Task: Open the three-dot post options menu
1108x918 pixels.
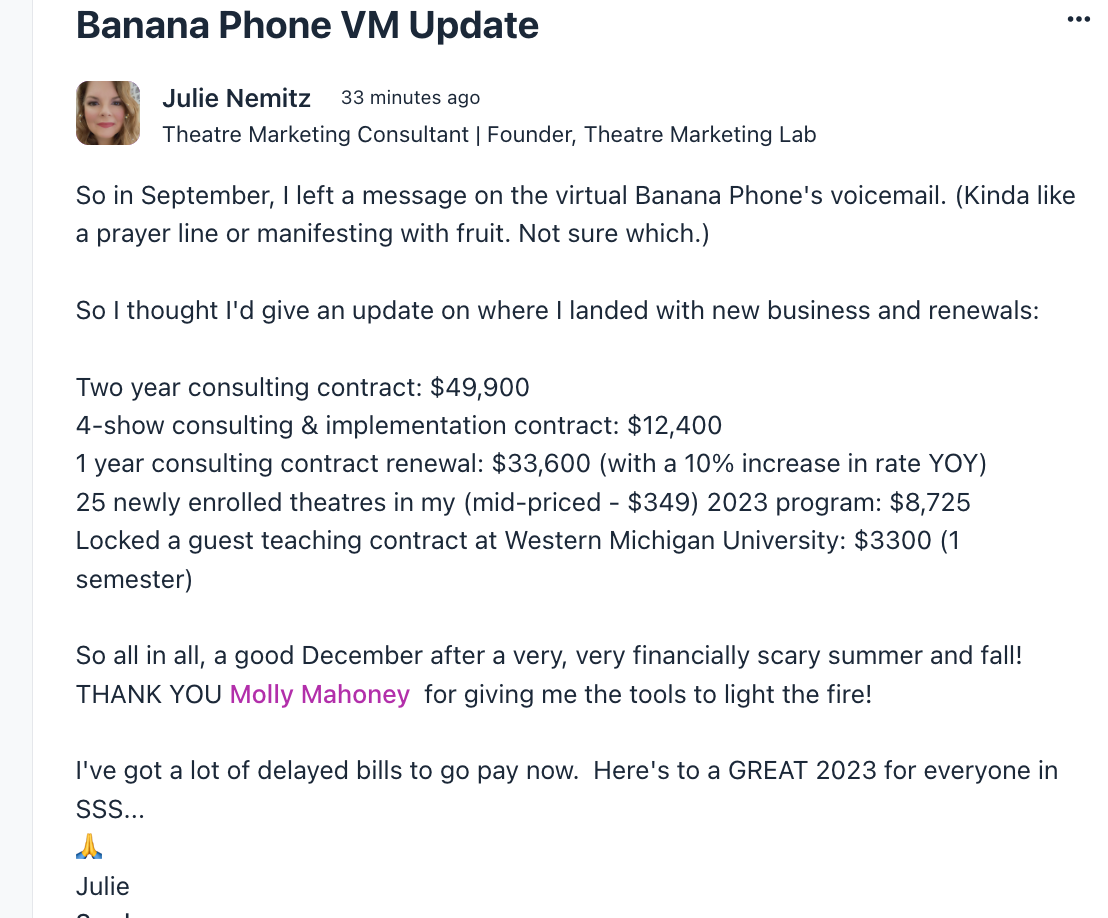Action: click(x=1078, y=20)
